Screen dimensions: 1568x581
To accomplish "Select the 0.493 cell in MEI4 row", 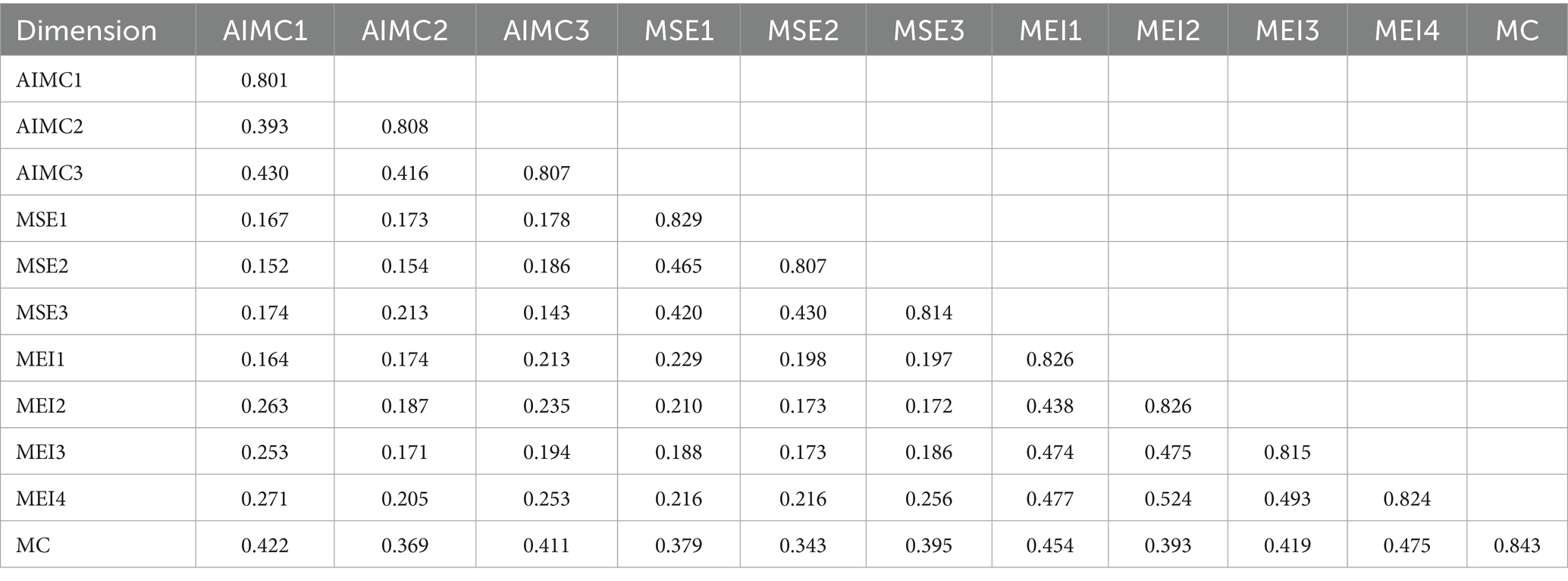I will 1287,499.
